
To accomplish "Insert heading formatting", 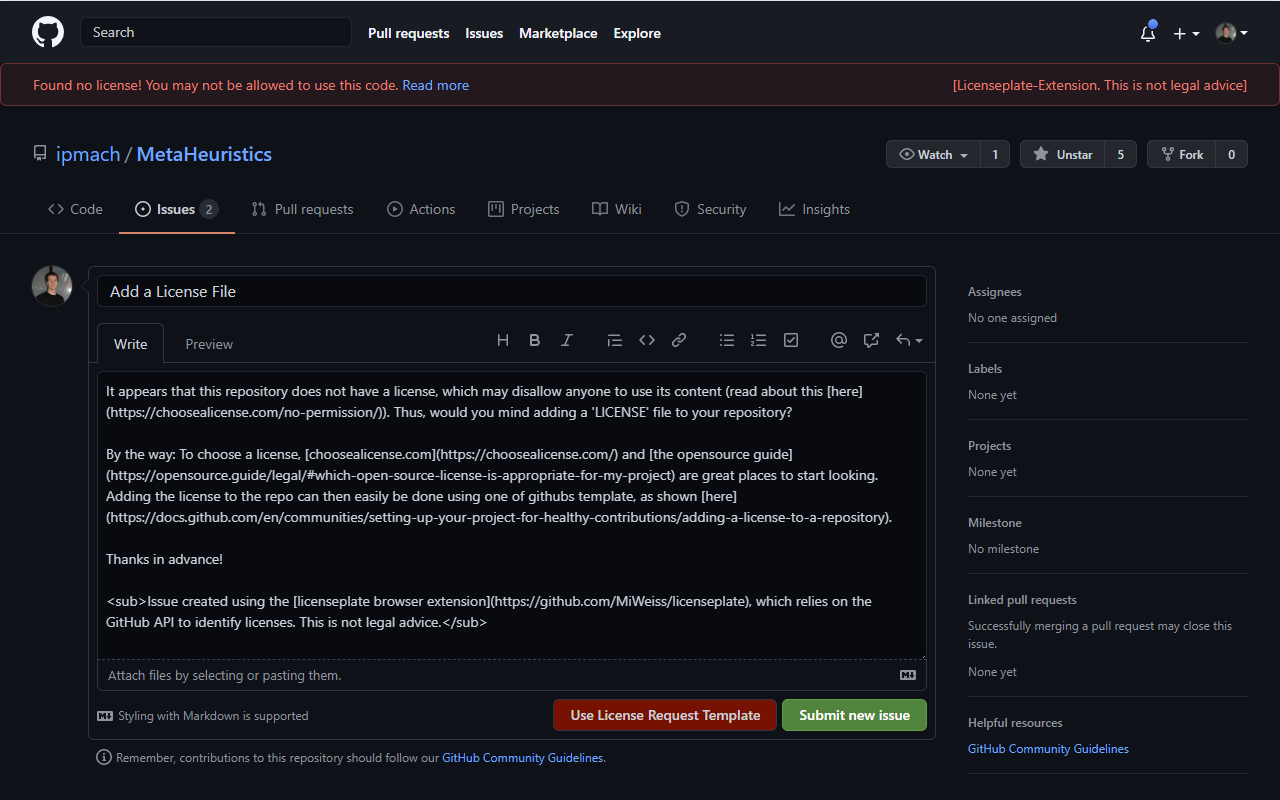I will [503, 340].
